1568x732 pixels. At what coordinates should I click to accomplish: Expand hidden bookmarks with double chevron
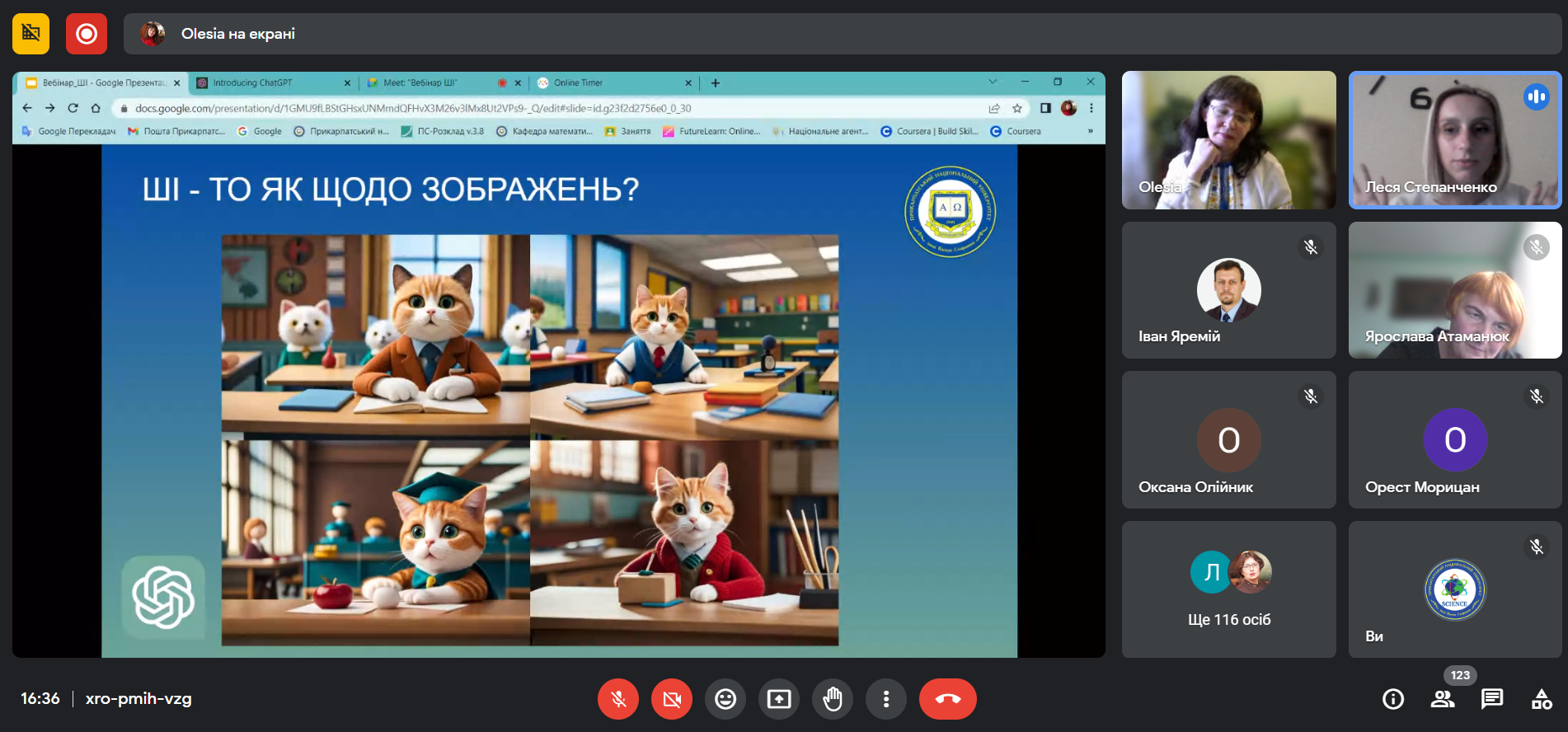1090,131
